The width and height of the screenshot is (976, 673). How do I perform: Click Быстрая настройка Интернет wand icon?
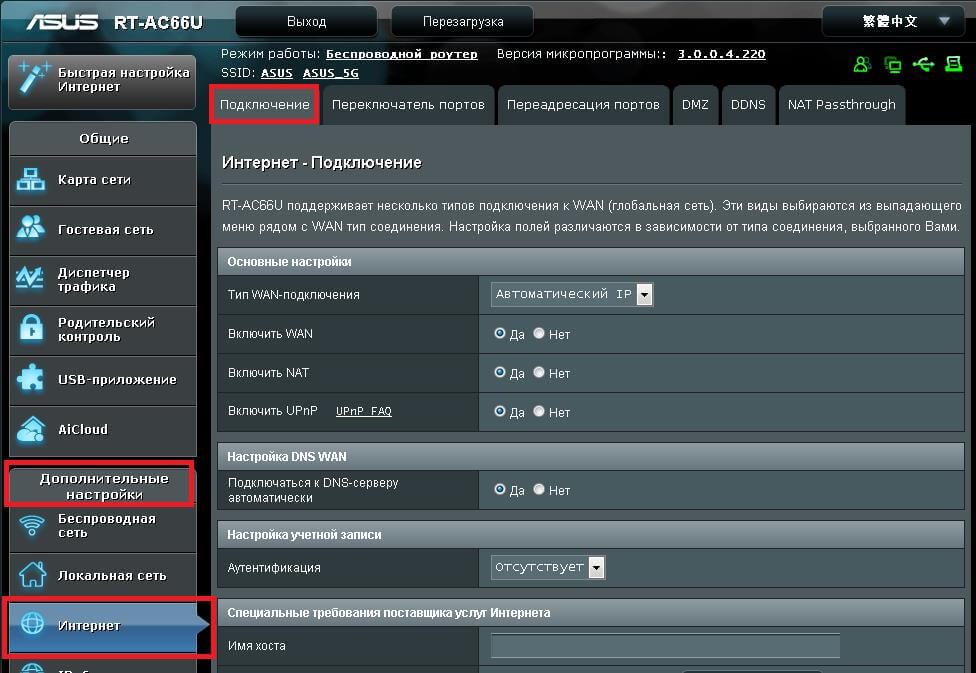click(32, 78)
